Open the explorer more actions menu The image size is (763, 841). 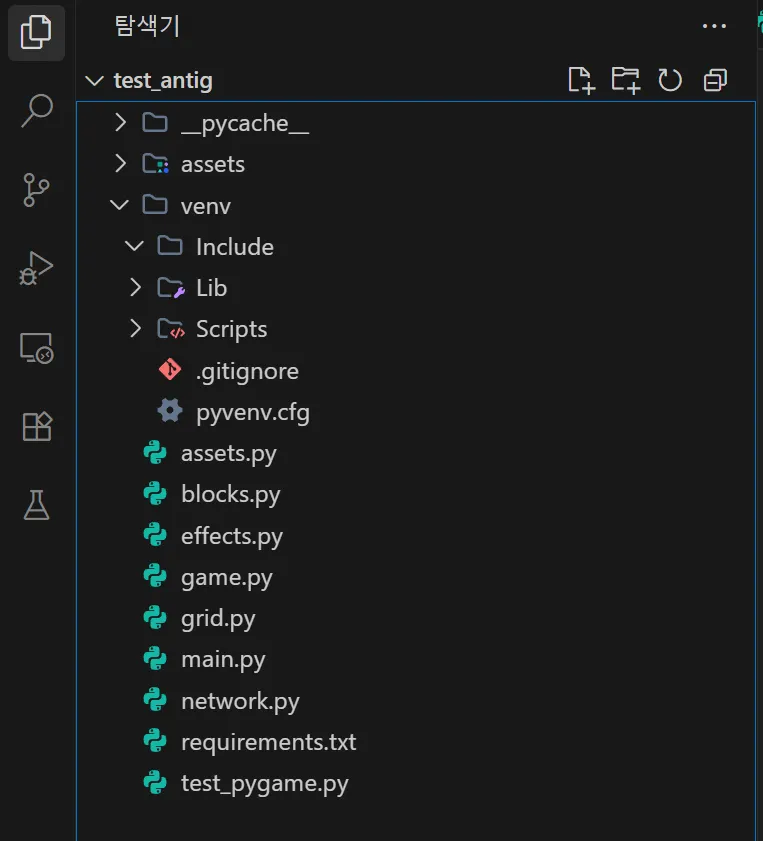[x=714, y=26]
